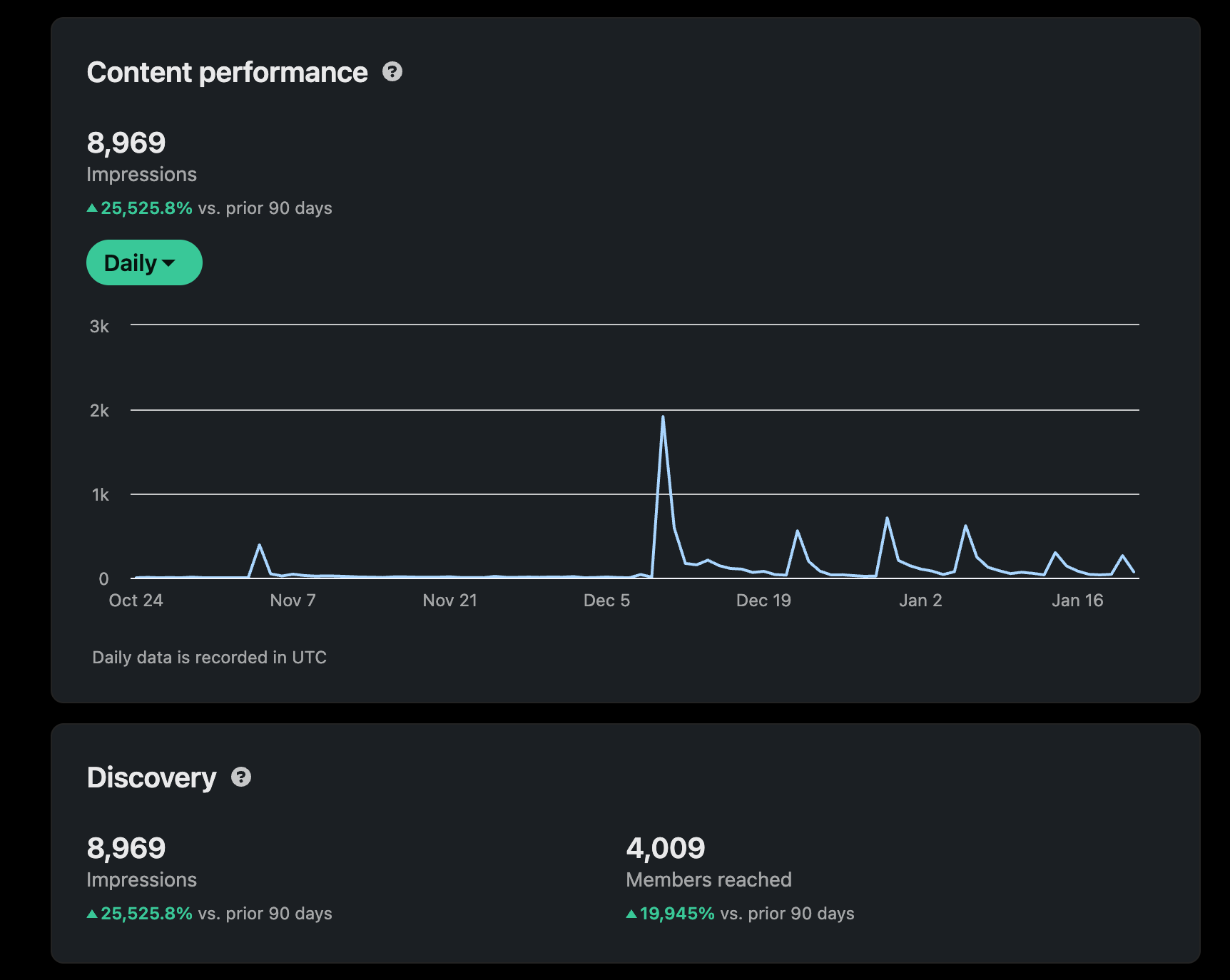Viewport: 1230px width, 980px height.
Task: Click the 25,525.8% change under Content performance
Action: (146, 208)
